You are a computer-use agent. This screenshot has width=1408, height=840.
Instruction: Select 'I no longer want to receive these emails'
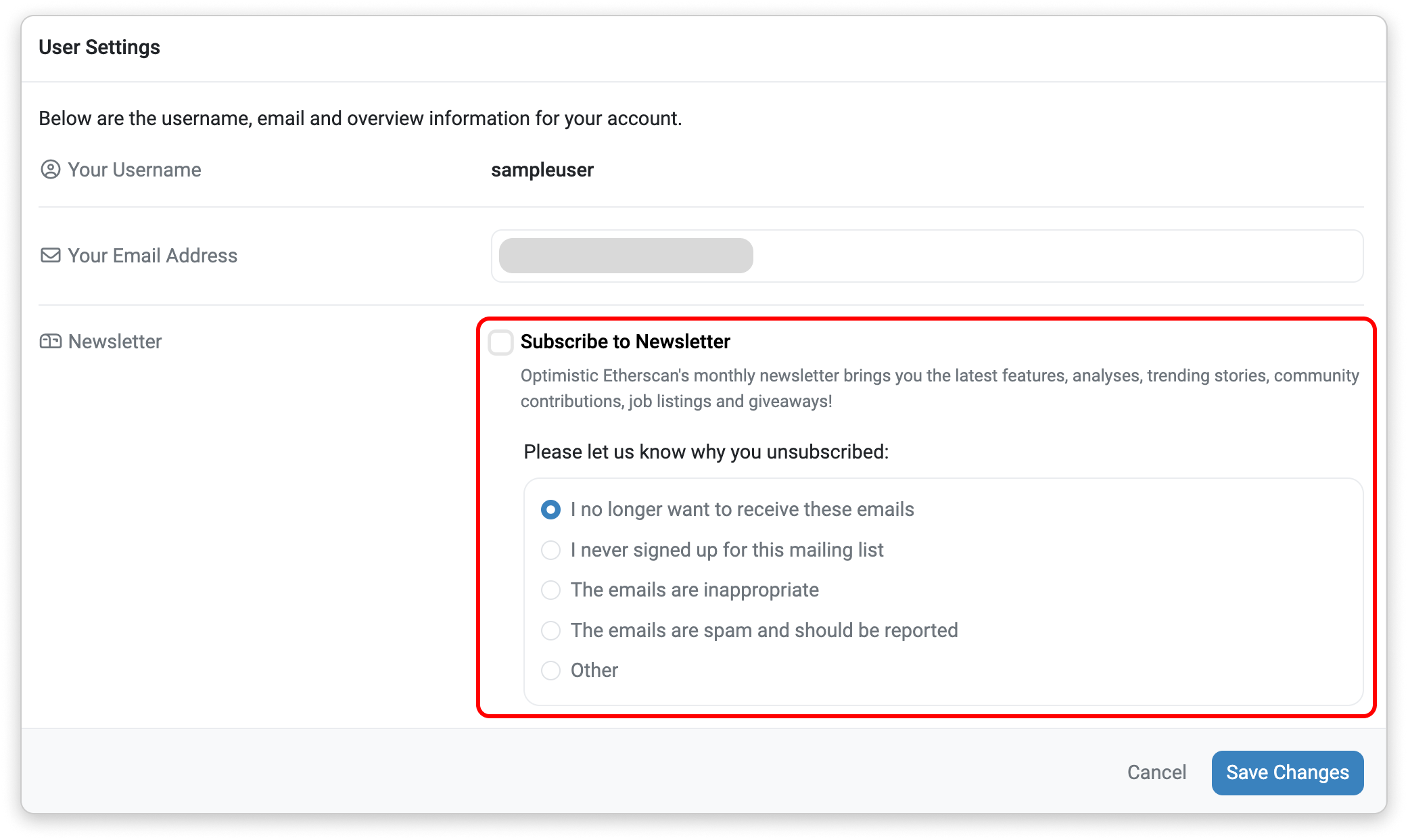point(550,510)
